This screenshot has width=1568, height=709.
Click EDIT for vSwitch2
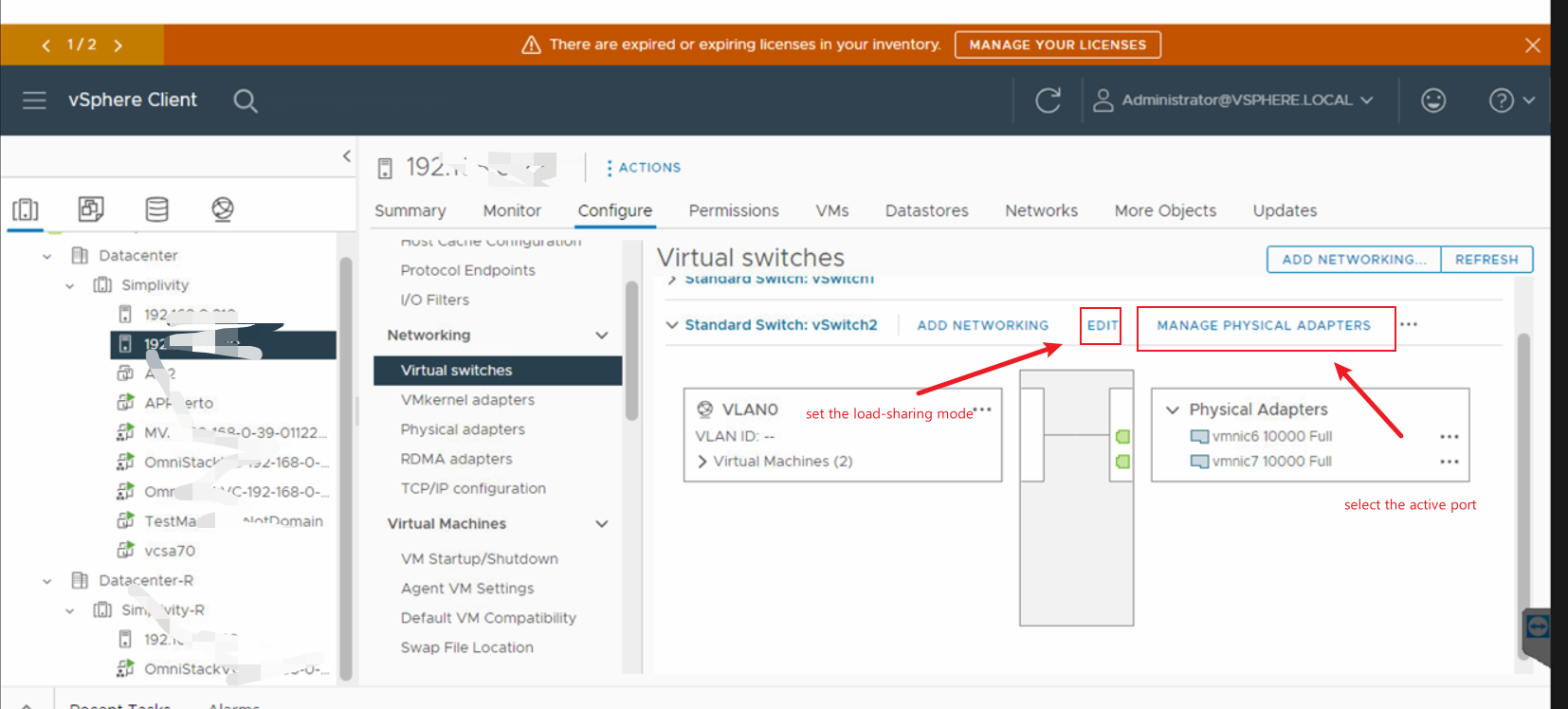pos(1102,325)
